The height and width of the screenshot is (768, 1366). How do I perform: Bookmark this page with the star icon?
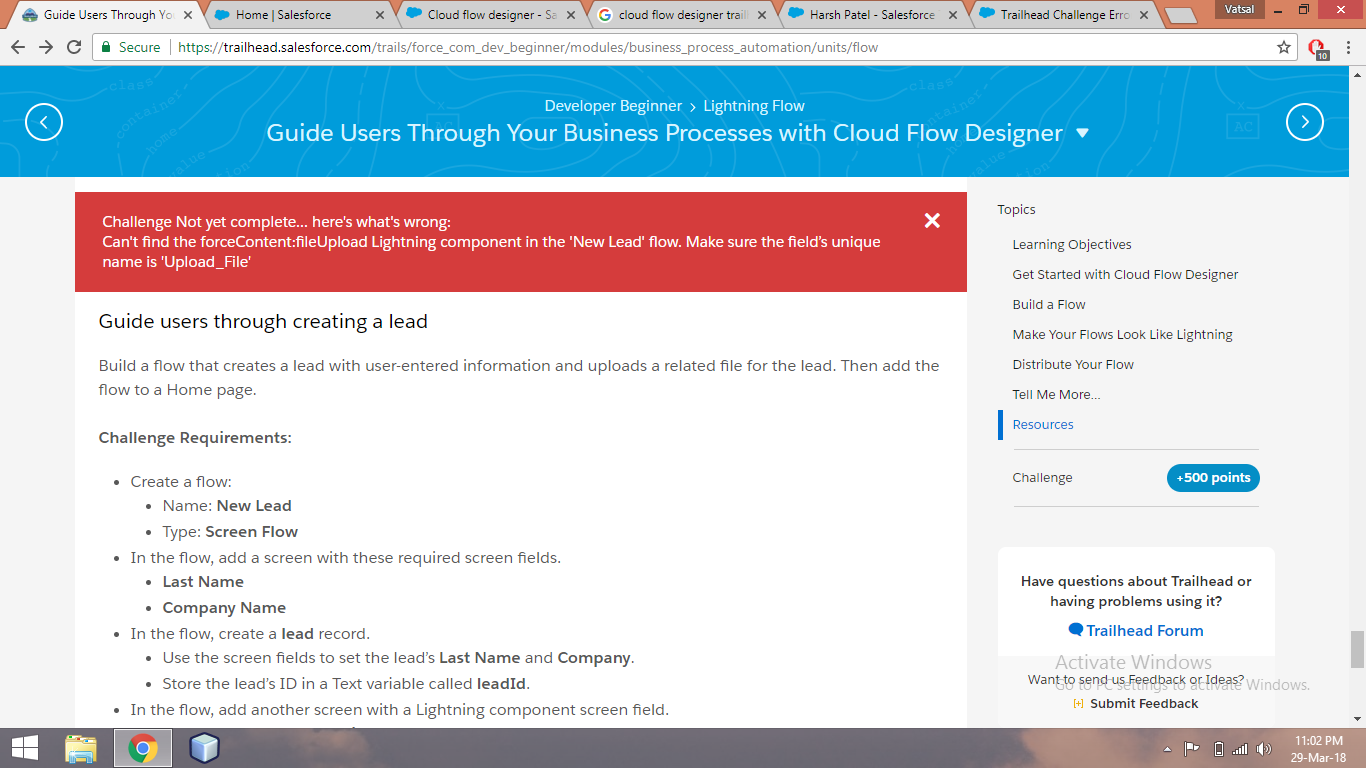[1284, 47]
